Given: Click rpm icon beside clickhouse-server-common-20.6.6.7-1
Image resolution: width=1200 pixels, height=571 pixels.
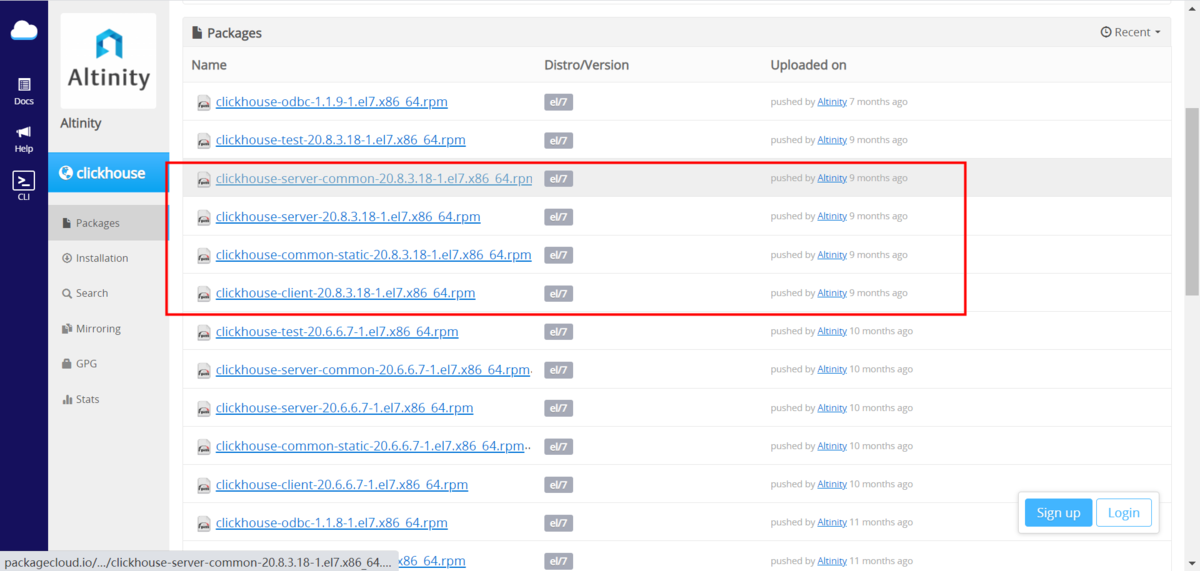Looking at the screenshot, I should point(204,370).
